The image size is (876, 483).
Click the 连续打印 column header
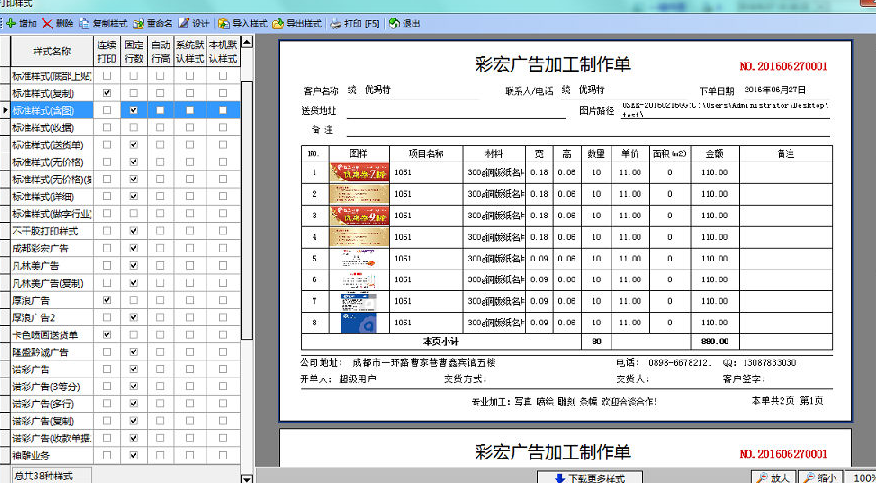[107, 51]
